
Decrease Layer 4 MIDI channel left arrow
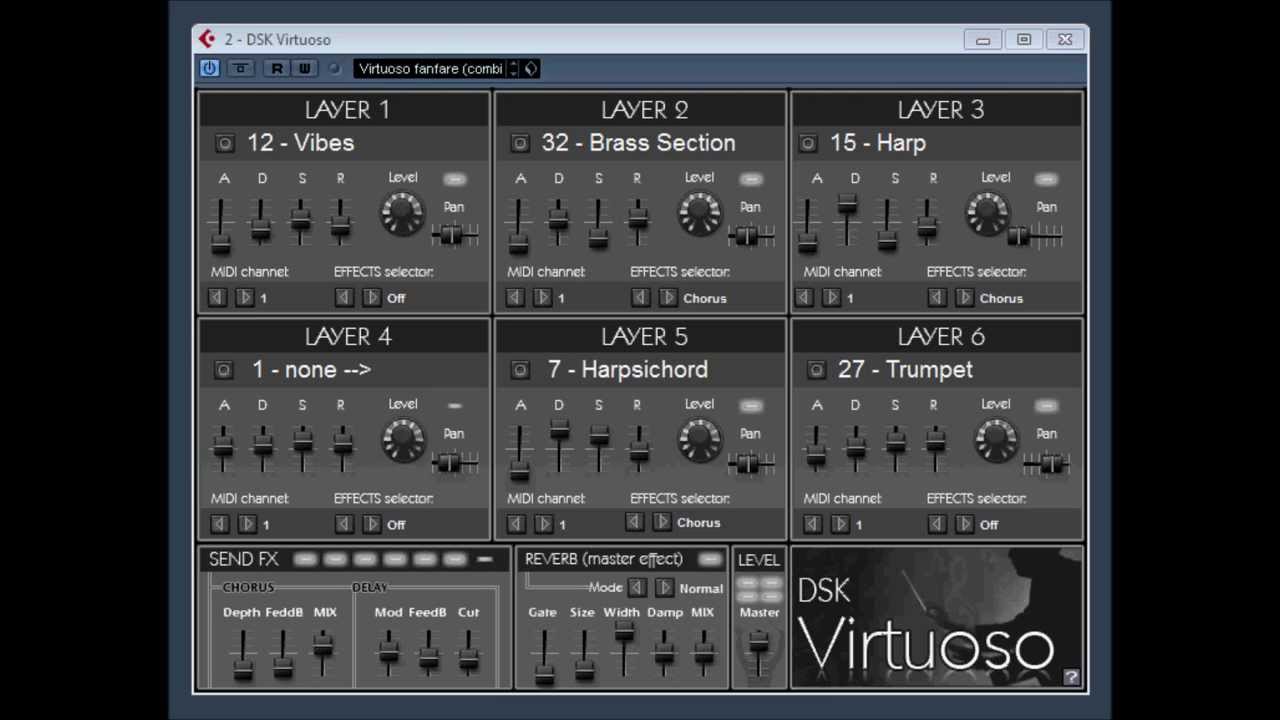220,524
